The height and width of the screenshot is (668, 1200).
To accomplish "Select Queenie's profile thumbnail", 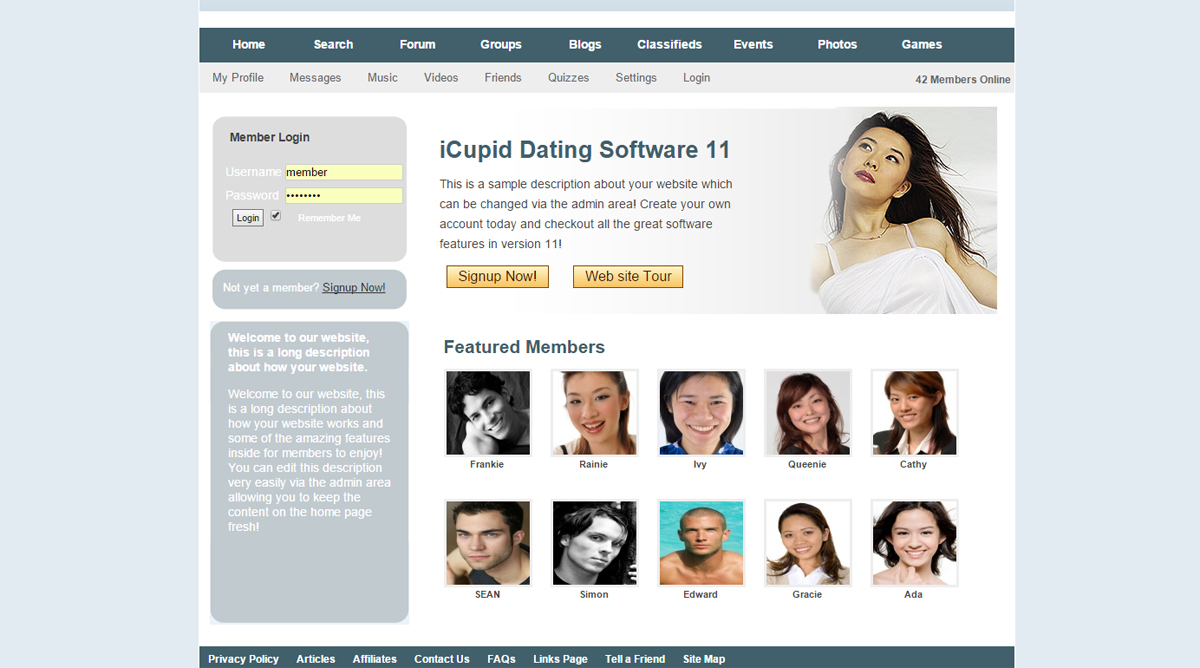I will pos(808,413).
